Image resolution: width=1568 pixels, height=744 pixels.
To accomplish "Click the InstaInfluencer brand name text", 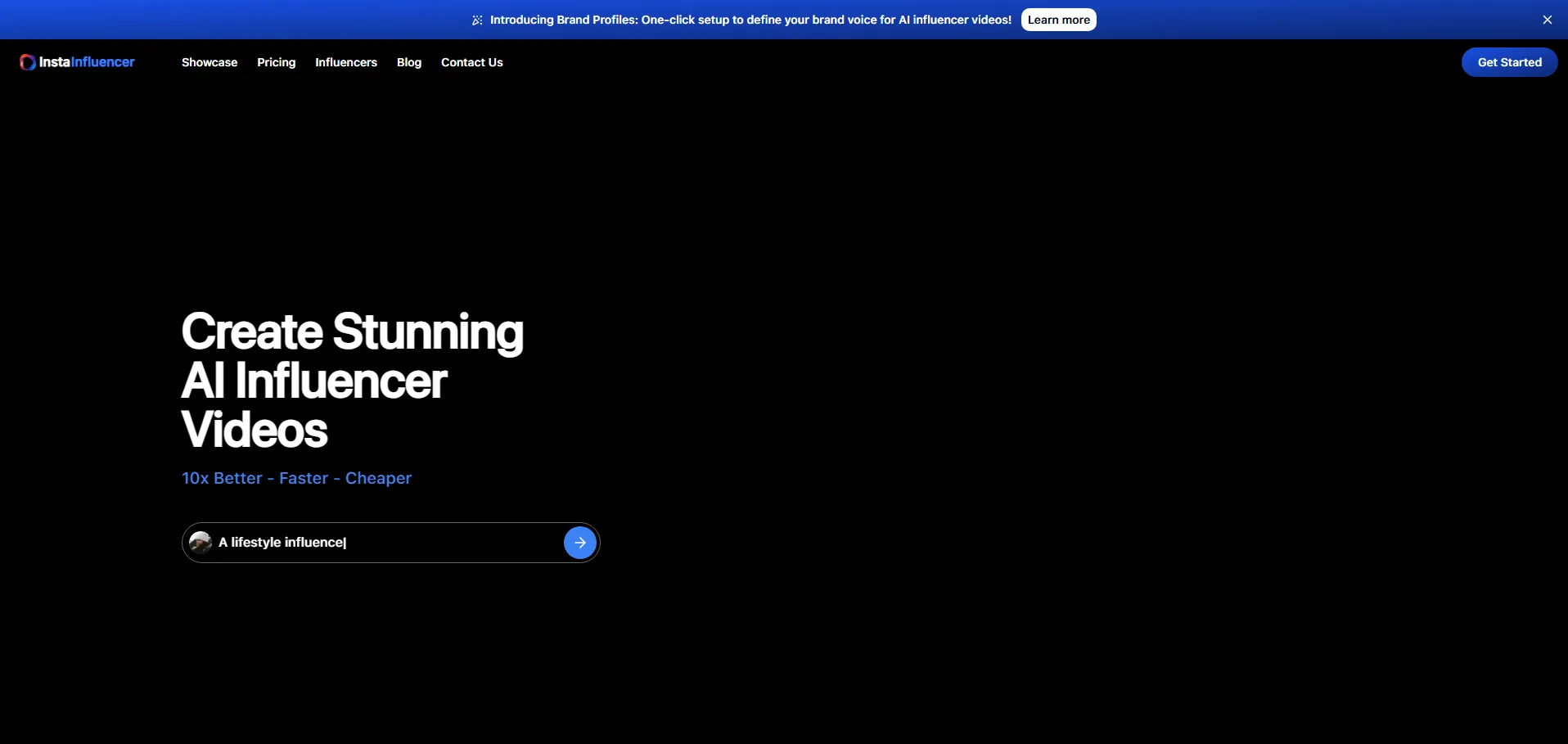I will click(87, 62).
